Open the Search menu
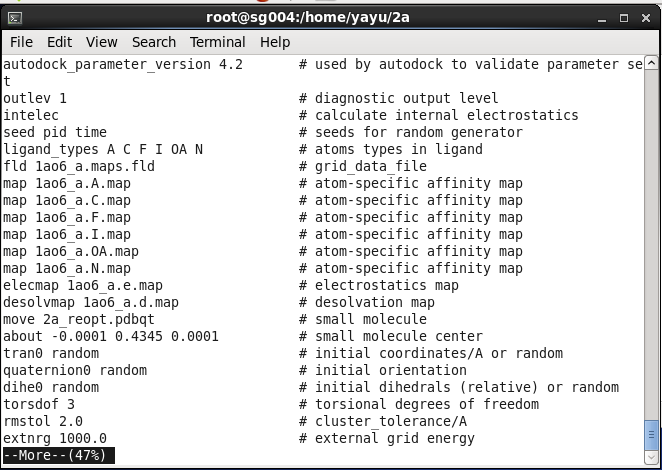Image resolution: width=662 pixels, height=470 pixels. (x=153, y=42)
